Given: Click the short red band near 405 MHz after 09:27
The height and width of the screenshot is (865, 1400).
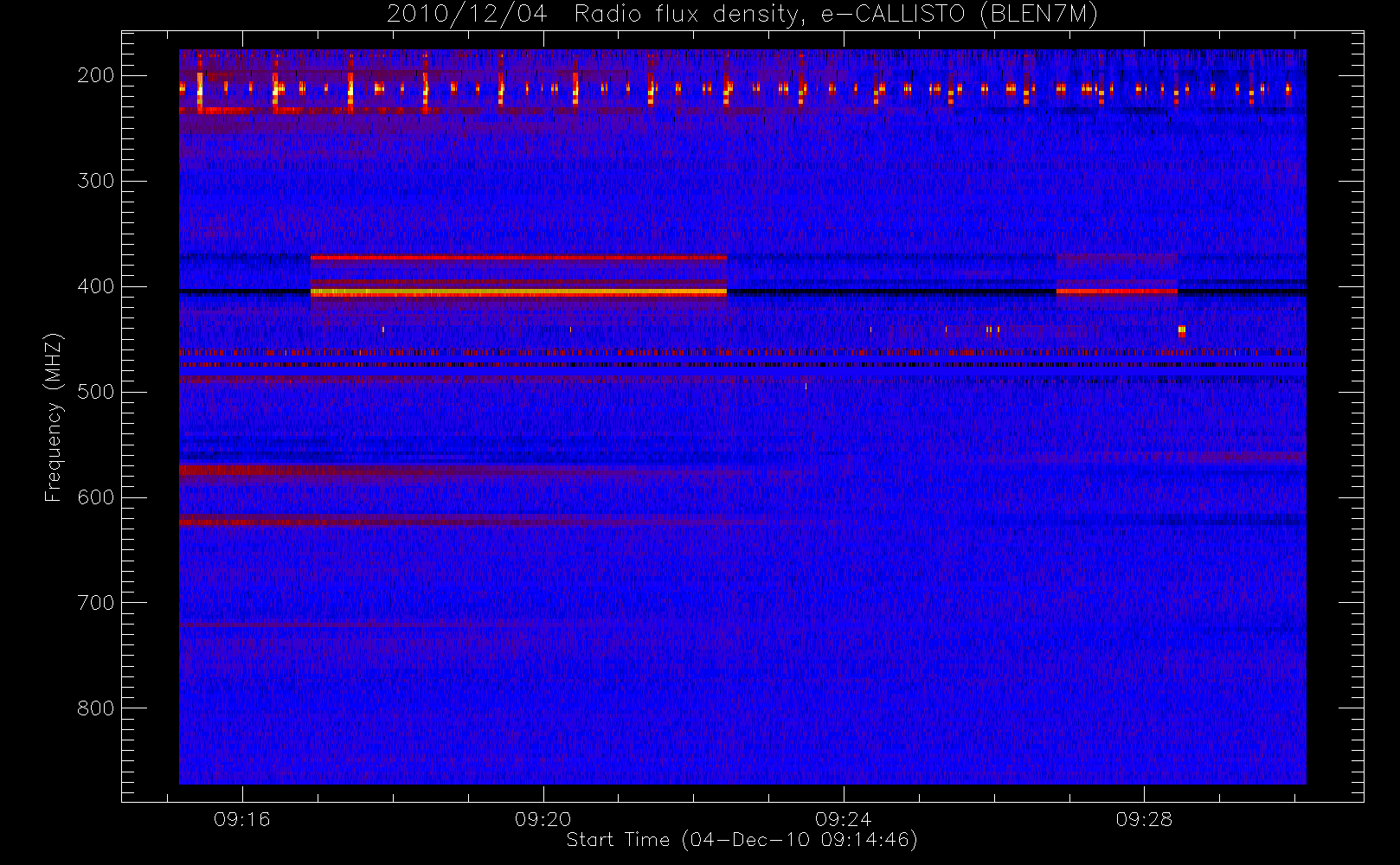Looking at the screenshot, I should pyautogui.click(x=1117, y=292).
